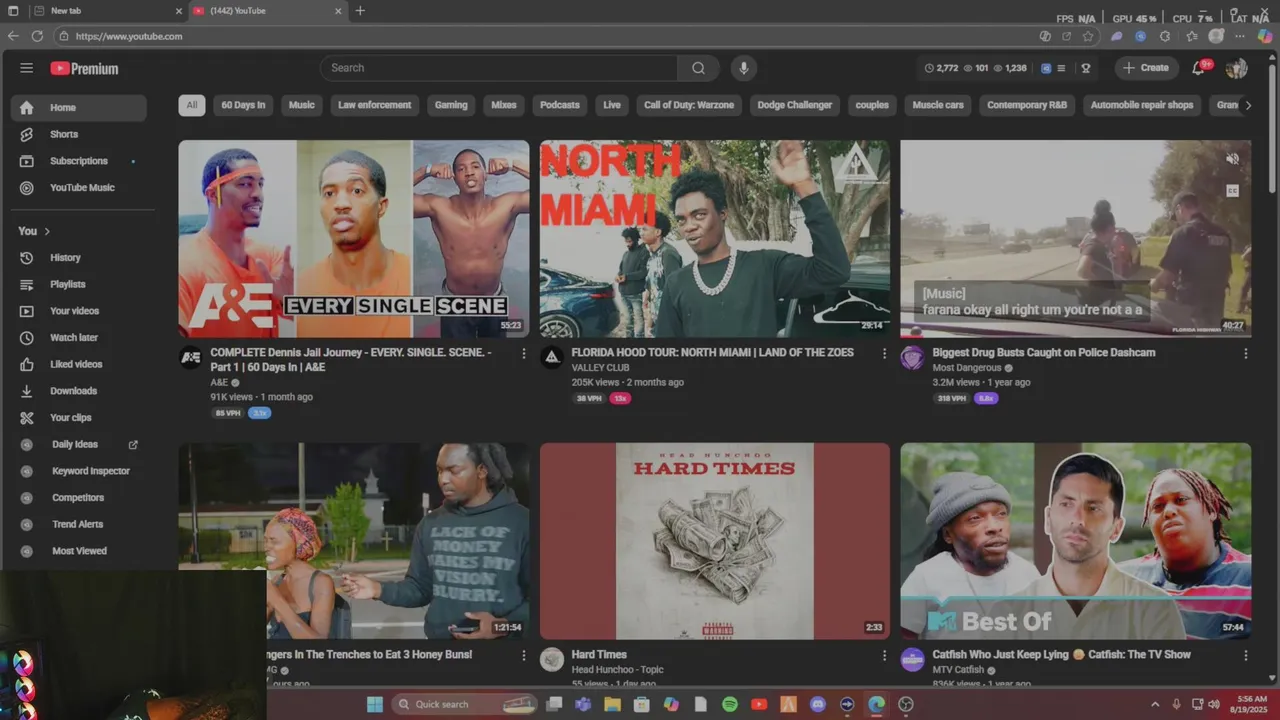Open Liked videos in sidebar
The width and height of the screenshot is (1280, 720).
click(x=79, y=364)
